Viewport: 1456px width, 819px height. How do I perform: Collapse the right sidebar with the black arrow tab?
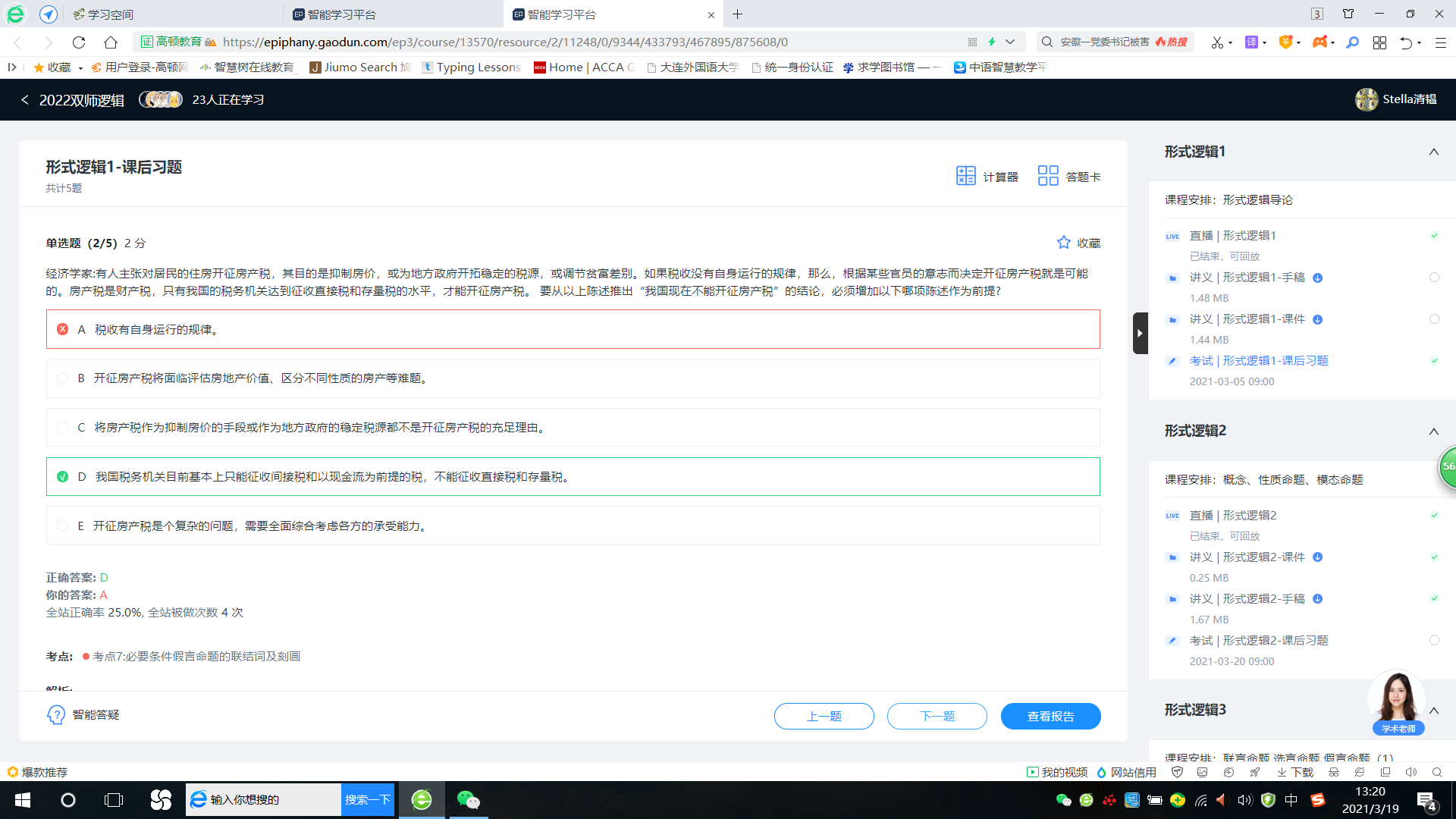point(1140,333)
